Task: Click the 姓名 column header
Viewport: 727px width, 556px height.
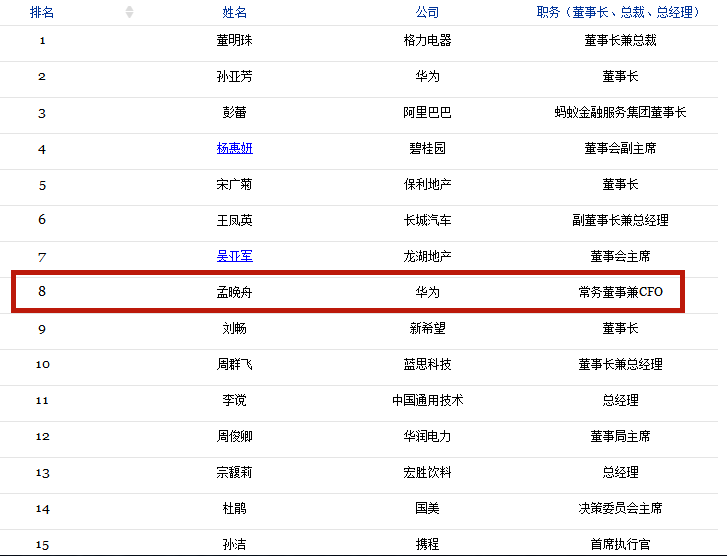Action: point(234,13)
